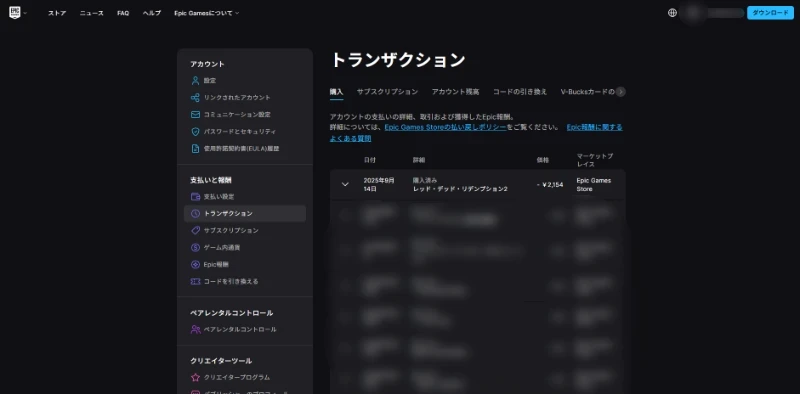Viewport: 800px width, 394px height.
Task: Click the tab scroll right arrow
Action: point(620,92)
